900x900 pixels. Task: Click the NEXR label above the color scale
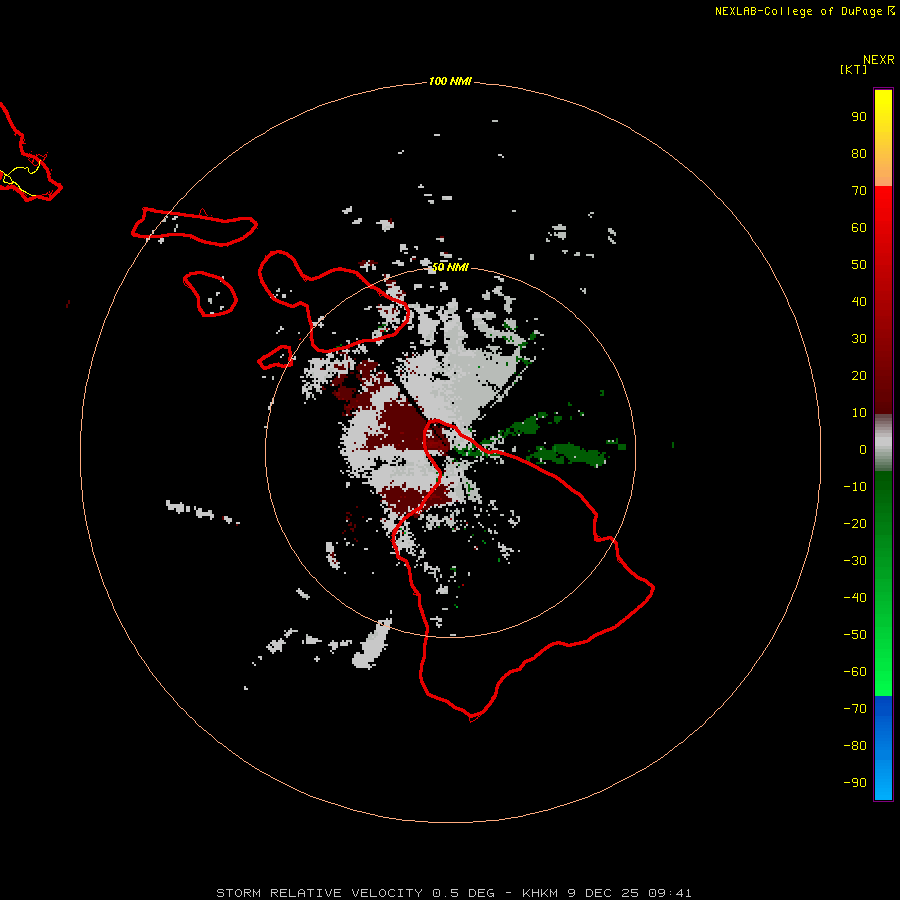click(x=879, y=60)
